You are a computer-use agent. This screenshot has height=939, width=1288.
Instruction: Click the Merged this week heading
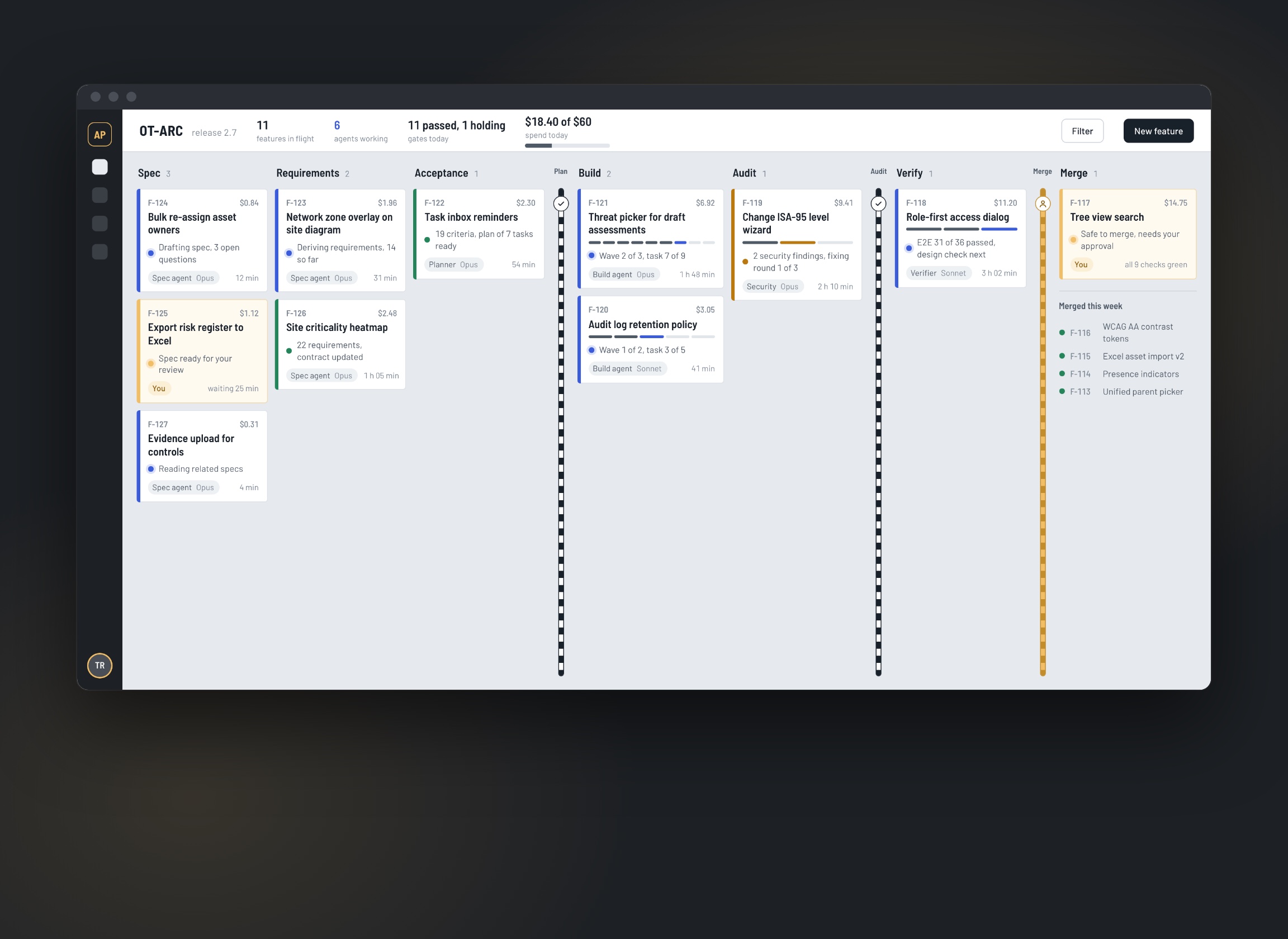tap(1090, 306)
